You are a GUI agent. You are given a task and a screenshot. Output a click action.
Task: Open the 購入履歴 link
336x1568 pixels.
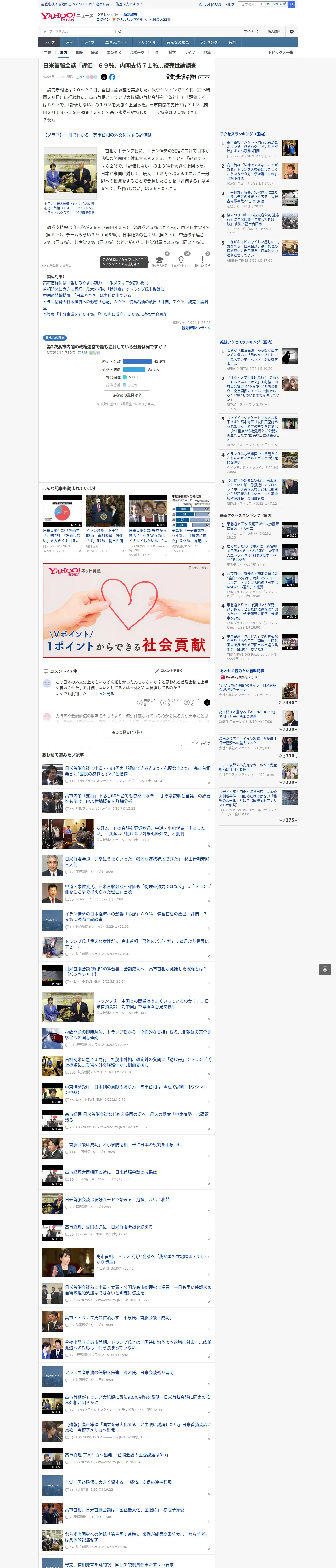tap(274, 32)
